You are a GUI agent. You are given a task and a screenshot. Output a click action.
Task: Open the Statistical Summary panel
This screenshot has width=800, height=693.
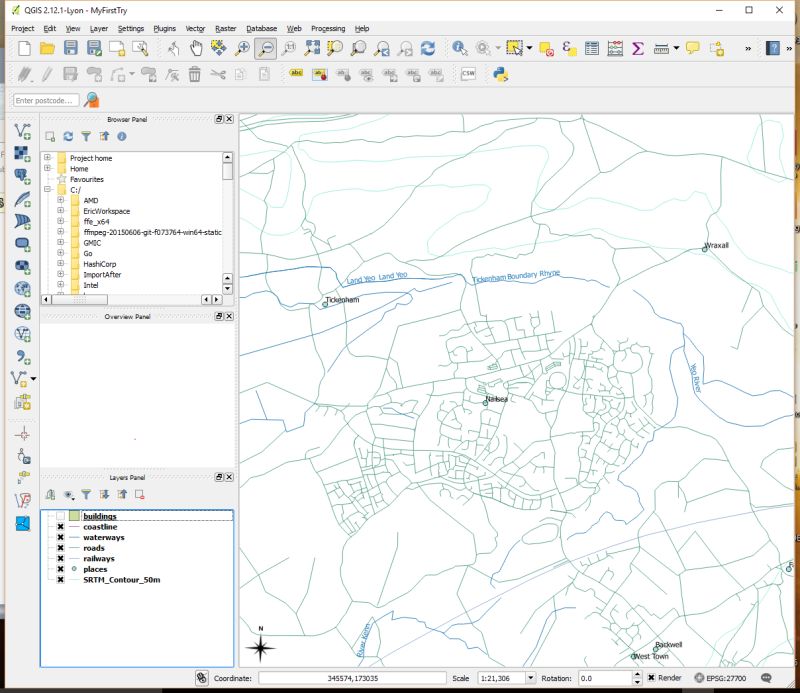tap(636, 46)
